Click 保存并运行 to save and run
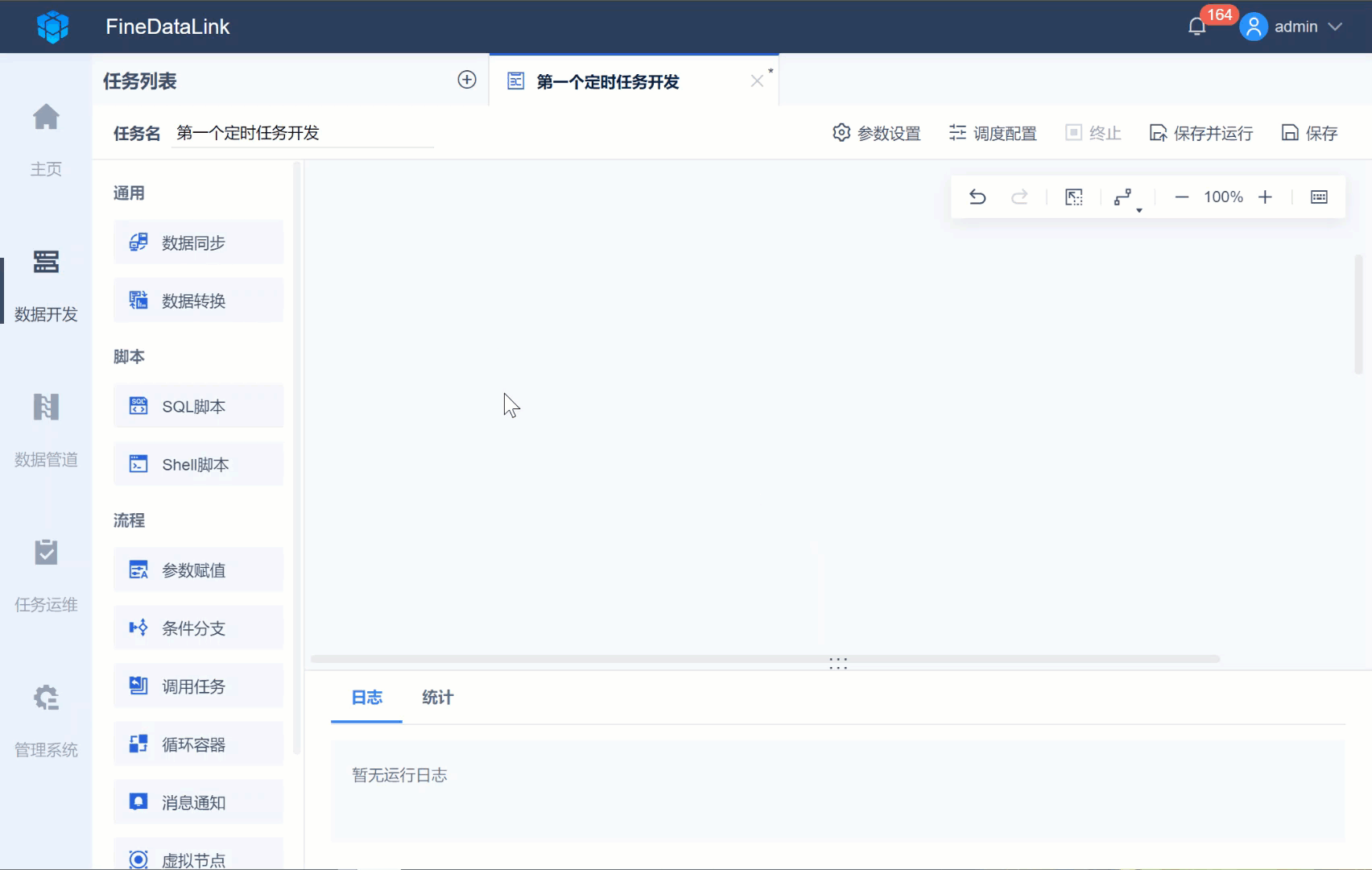 1201,133
